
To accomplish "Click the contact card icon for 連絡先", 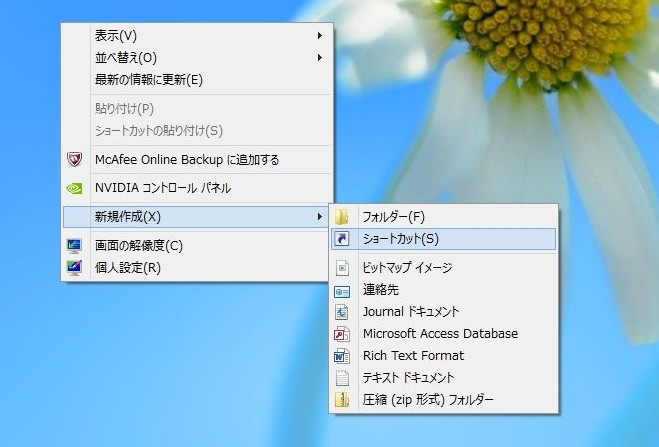I will point(342,290).
